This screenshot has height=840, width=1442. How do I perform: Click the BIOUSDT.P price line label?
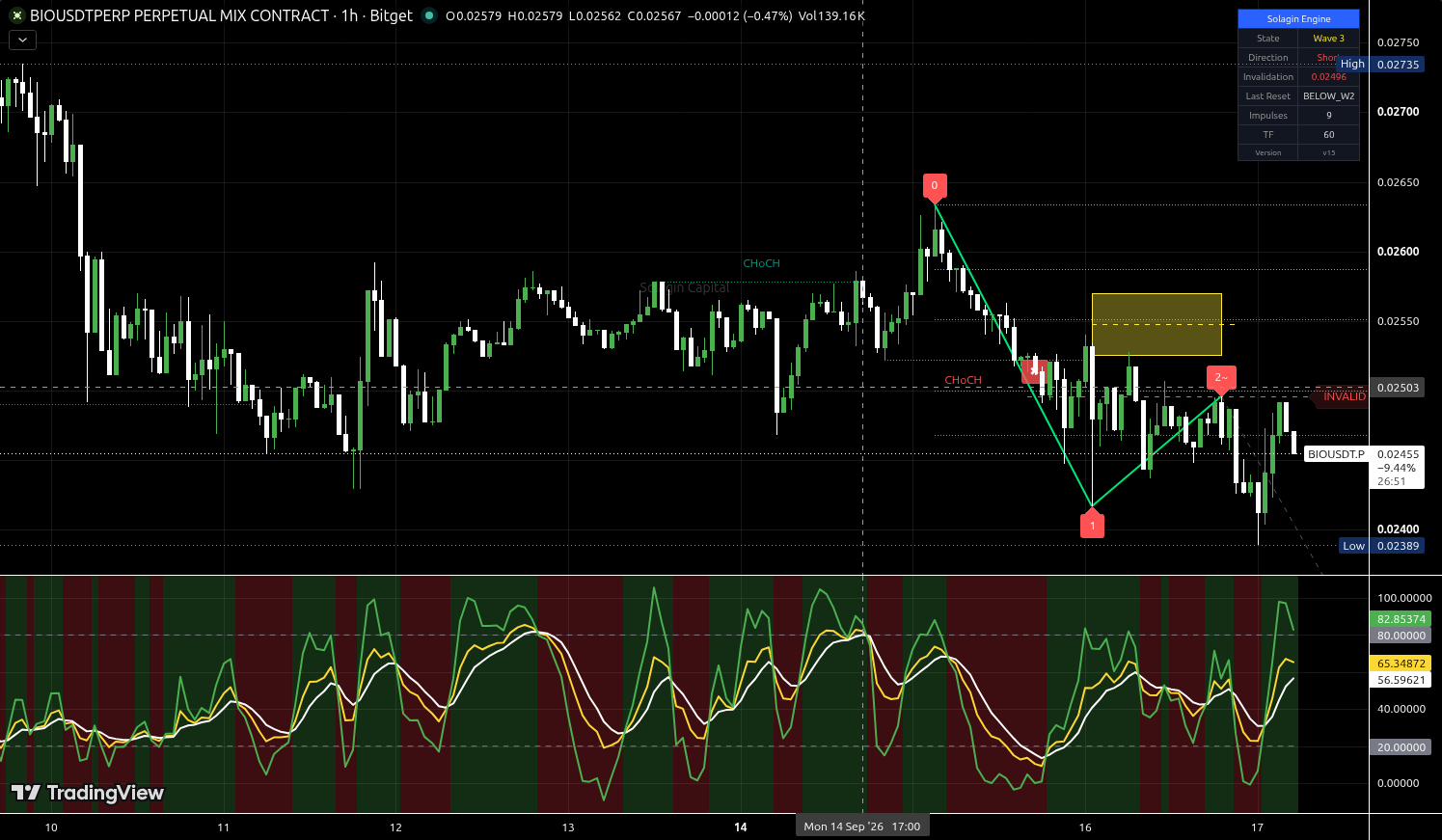(1336, 454)
